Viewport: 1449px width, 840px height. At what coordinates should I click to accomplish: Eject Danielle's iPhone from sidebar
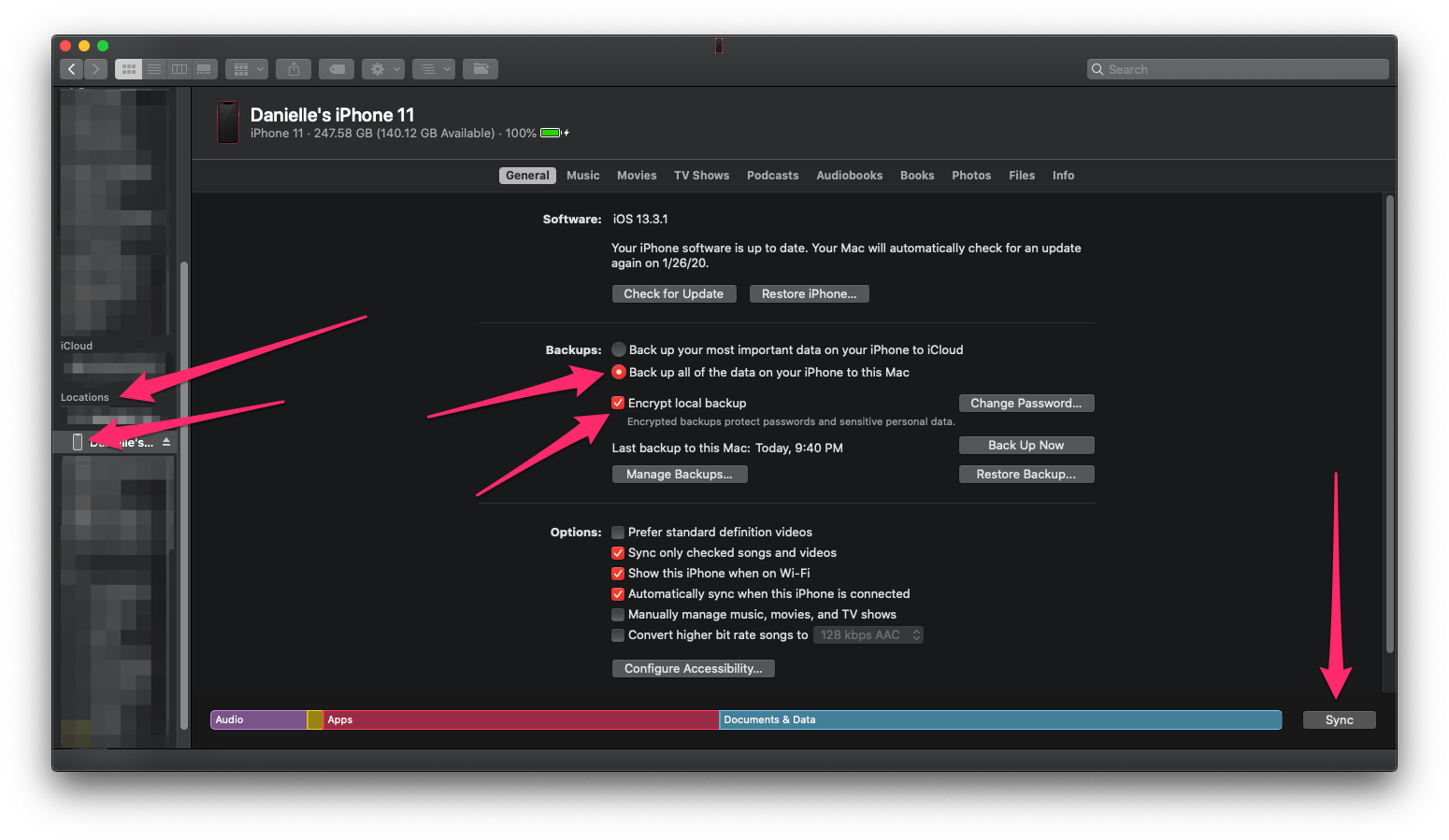point(166,442)
